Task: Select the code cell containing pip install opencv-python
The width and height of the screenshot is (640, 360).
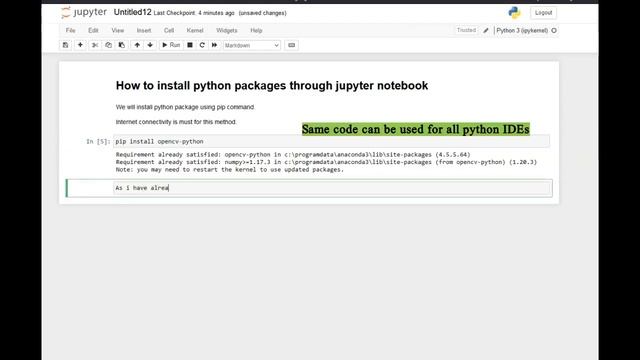Action: (x=331, y=142)
